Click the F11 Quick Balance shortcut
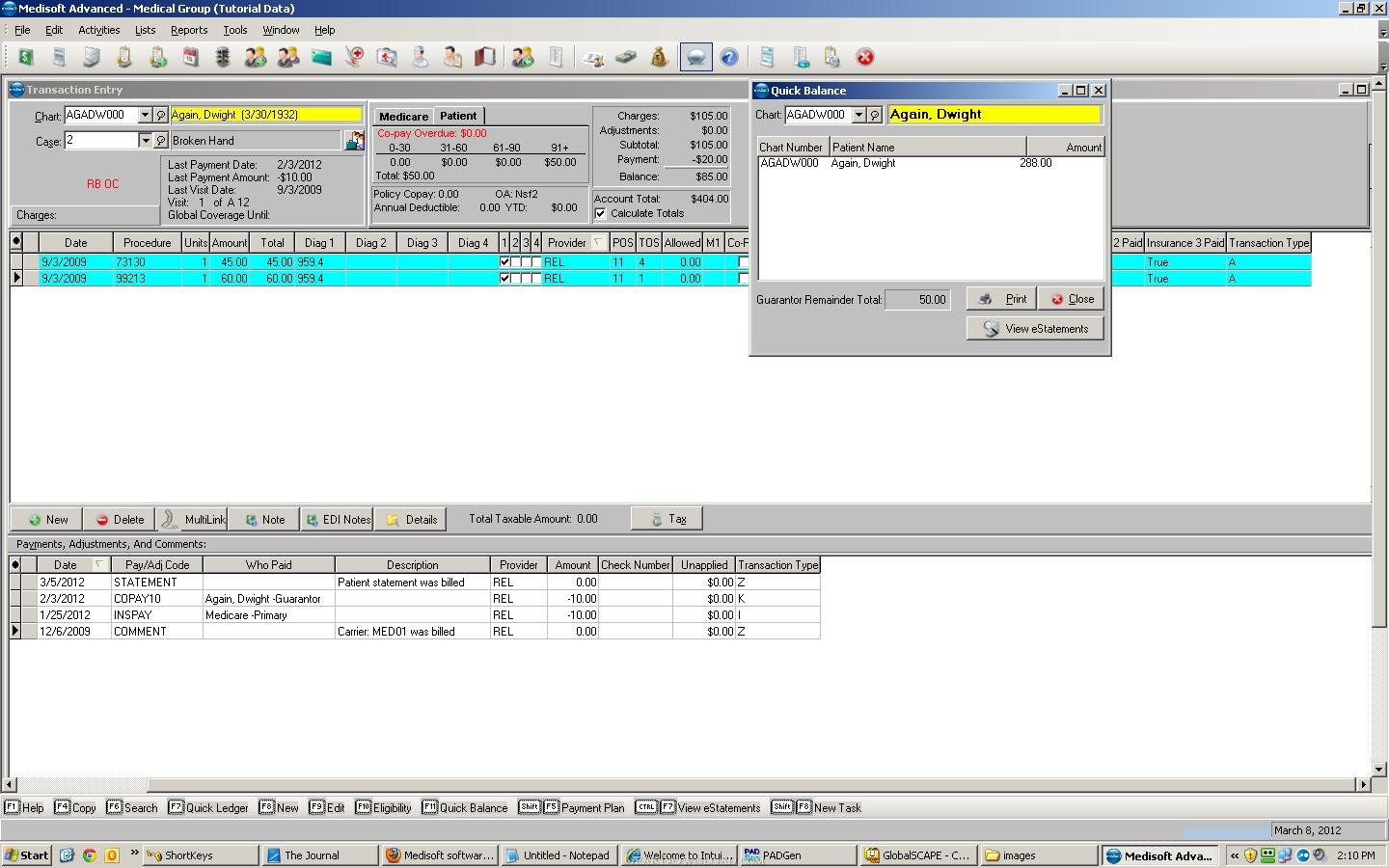This screenshot has width=1389, height=868. [x=464, y=807]
